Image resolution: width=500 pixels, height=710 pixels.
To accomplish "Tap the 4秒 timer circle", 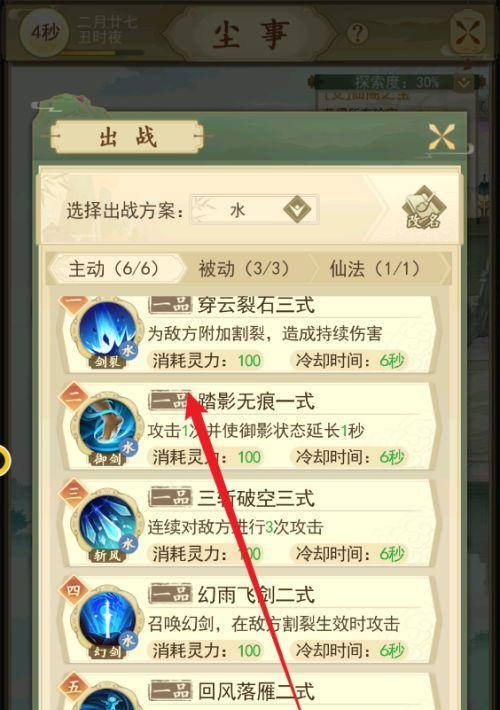I will pyautogui.click(x=44, y=33).
